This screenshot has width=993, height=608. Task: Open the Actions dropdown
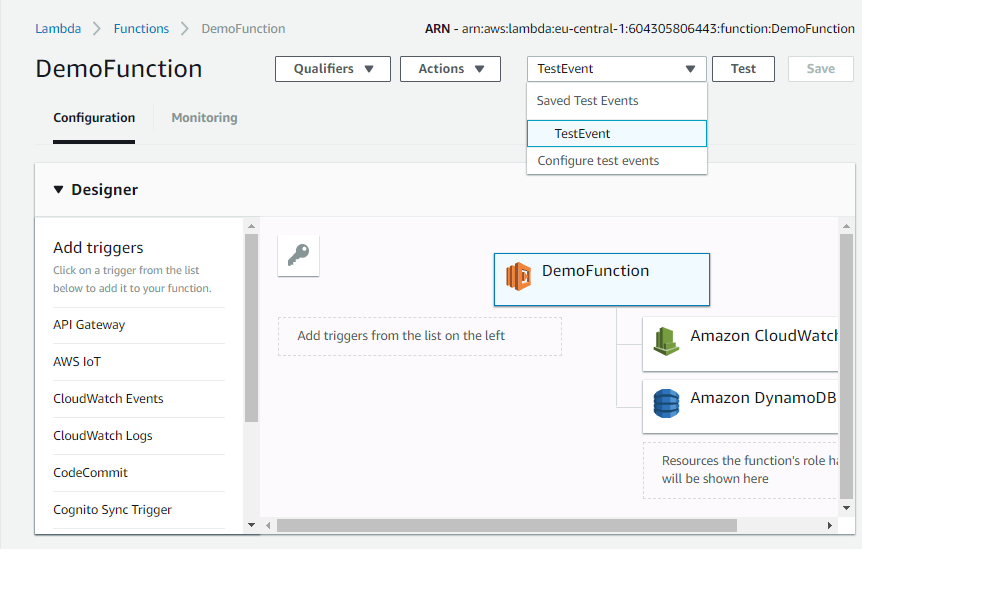[450, 69]
